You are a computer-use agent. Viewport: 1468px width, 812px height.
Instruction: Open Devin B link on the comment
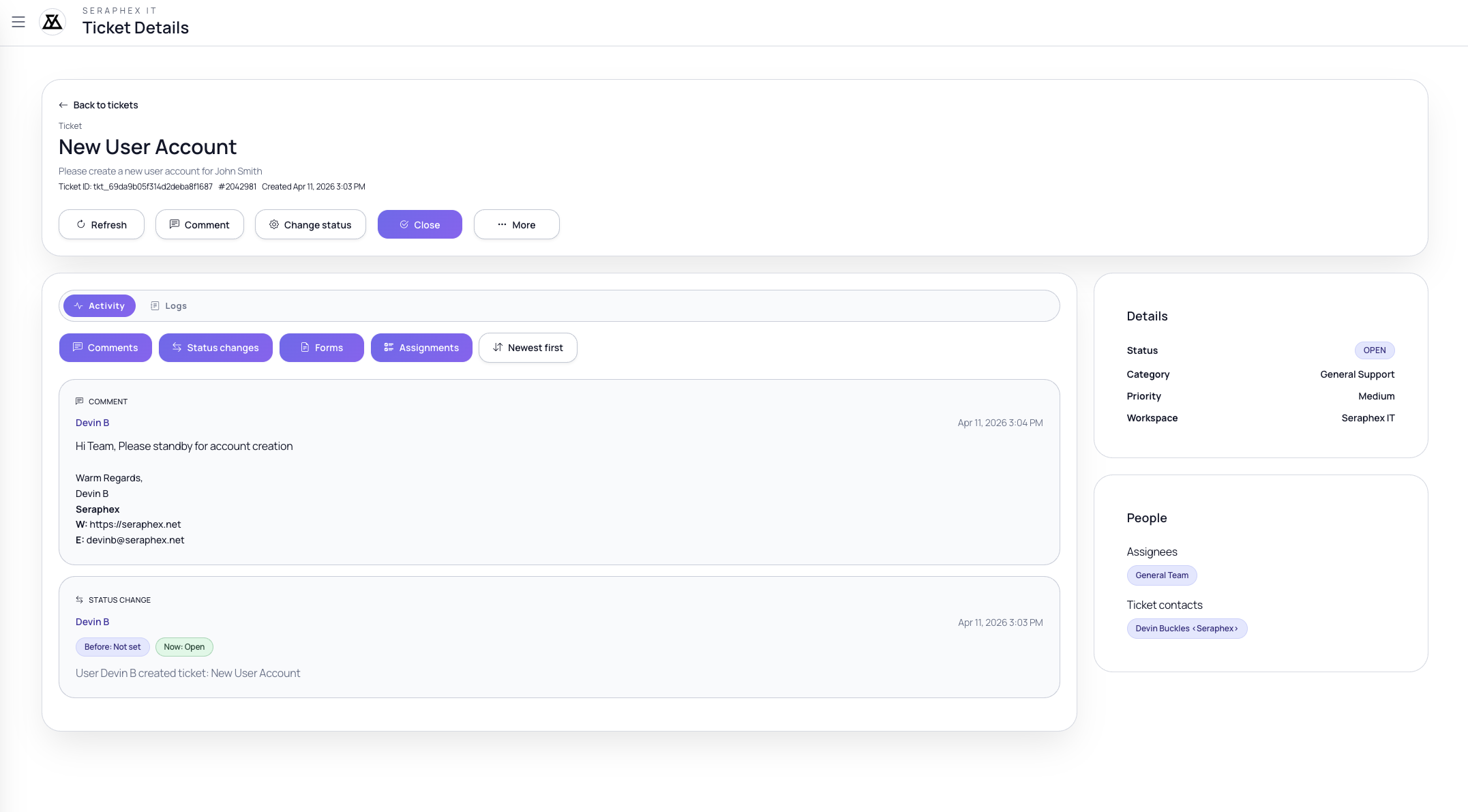(x=92, y=423)
